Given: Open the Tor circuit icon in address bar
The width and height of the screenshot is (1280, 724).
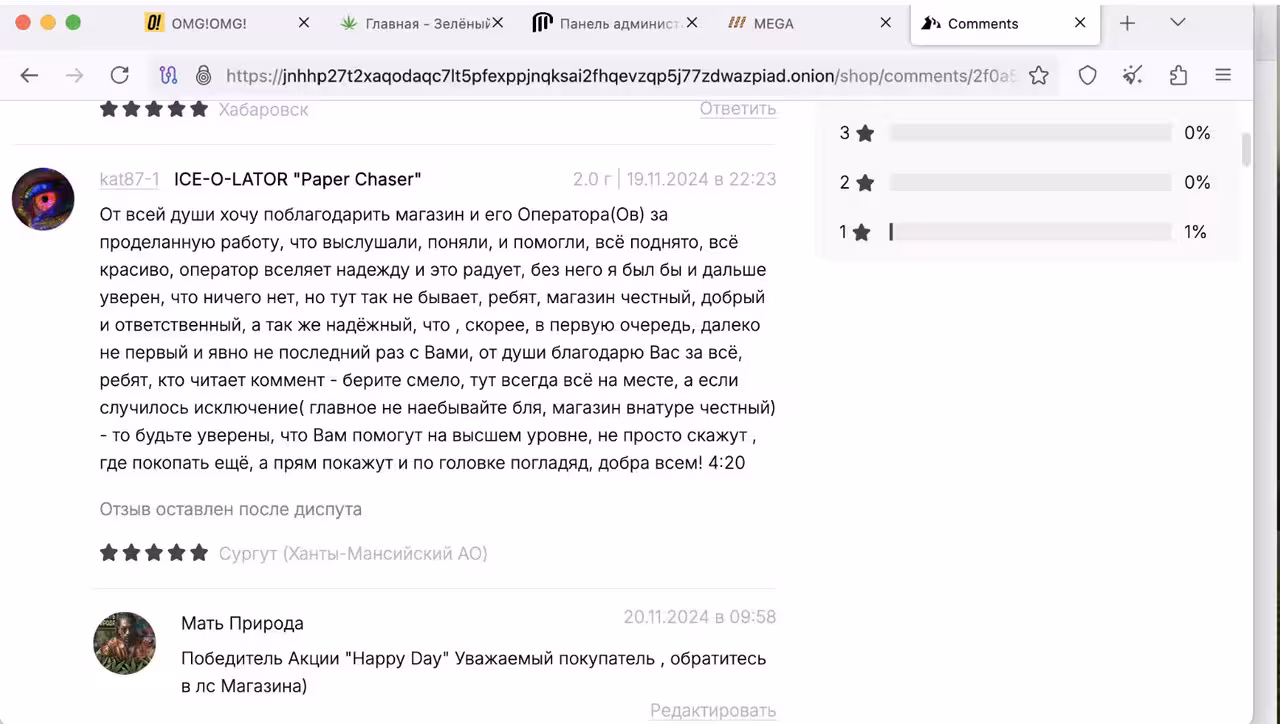Looking at the screenshot, I should [169, 75].
